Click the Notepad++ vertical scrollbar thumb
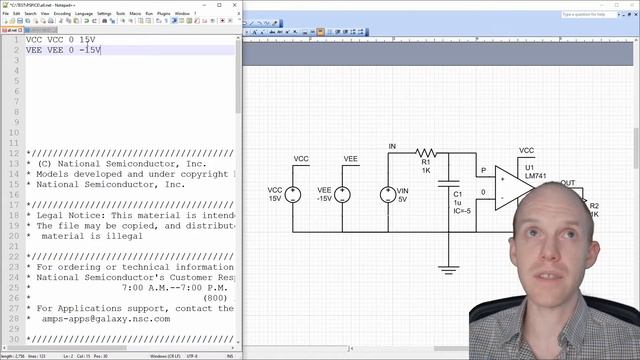The width and height of the screenshot is (640, 360). pyautogui.click(x=238, y=78)
